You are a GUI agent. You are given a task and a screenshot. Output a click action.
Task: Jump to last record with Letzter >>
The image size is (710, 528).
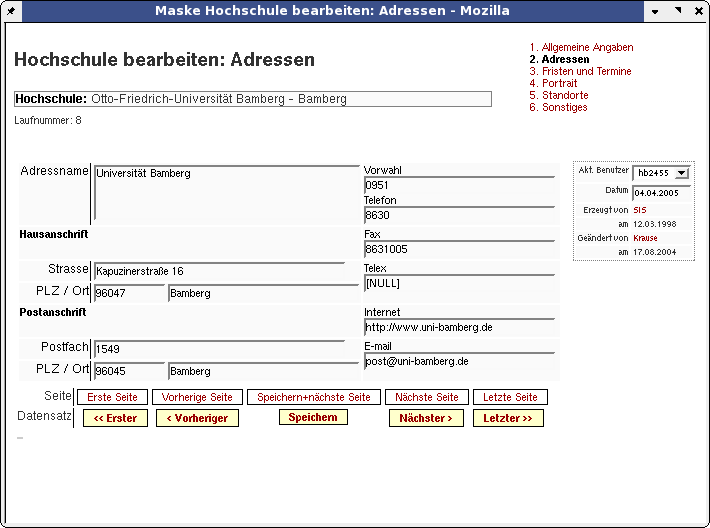coord(508,418)
